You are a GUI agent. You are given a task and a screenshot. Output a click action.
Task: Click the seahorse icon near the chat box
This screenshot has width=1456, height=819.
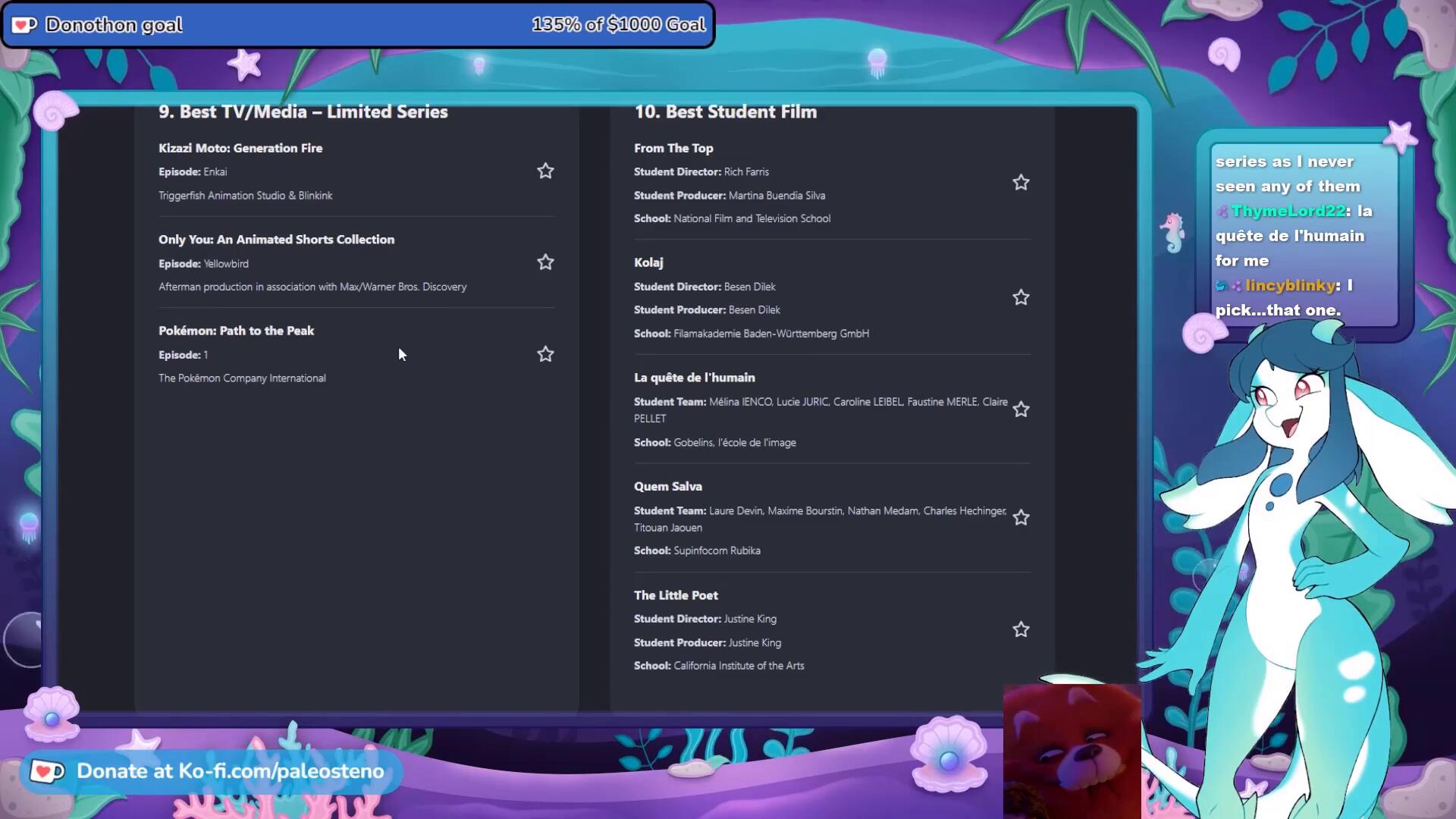click(x=1173, y=232)
